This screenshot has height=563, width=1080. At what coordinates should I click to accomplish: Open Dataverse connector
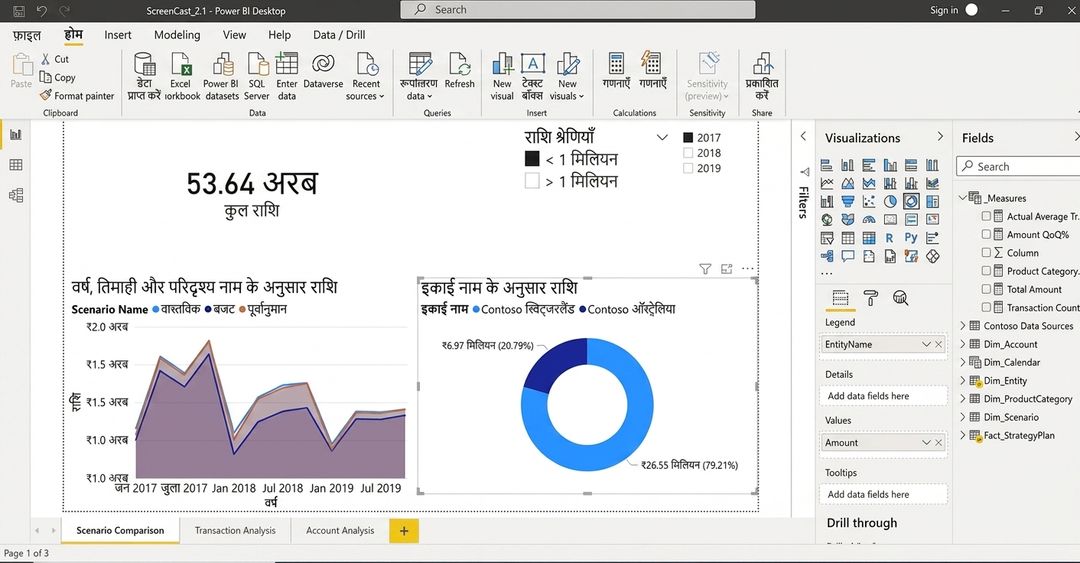[x=323, y=71]
